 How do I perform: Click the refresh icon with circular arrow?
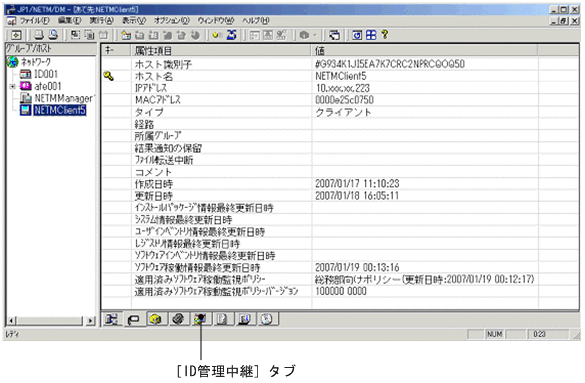357,35
